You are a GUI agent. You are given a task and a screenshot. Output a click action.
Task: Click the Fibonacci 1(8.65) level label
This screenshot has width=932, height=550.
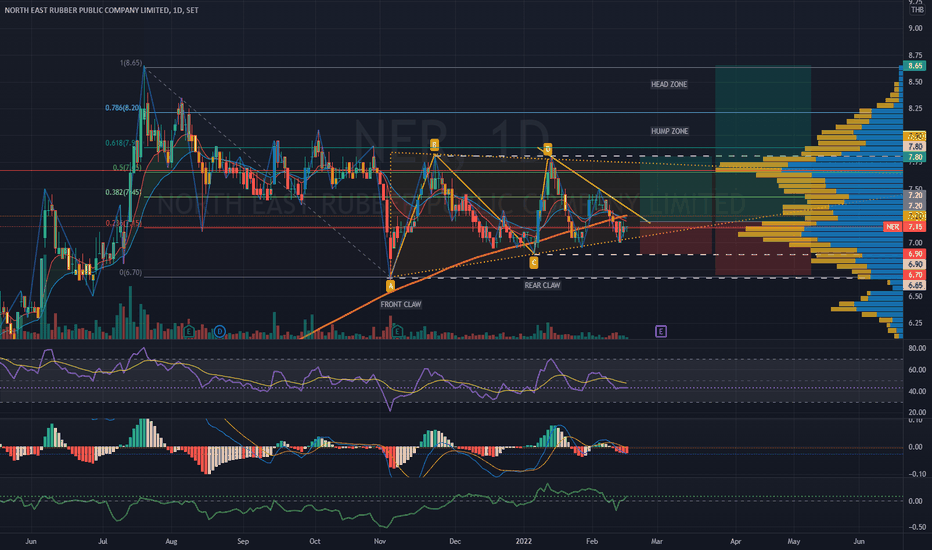(x=131, y=62)
